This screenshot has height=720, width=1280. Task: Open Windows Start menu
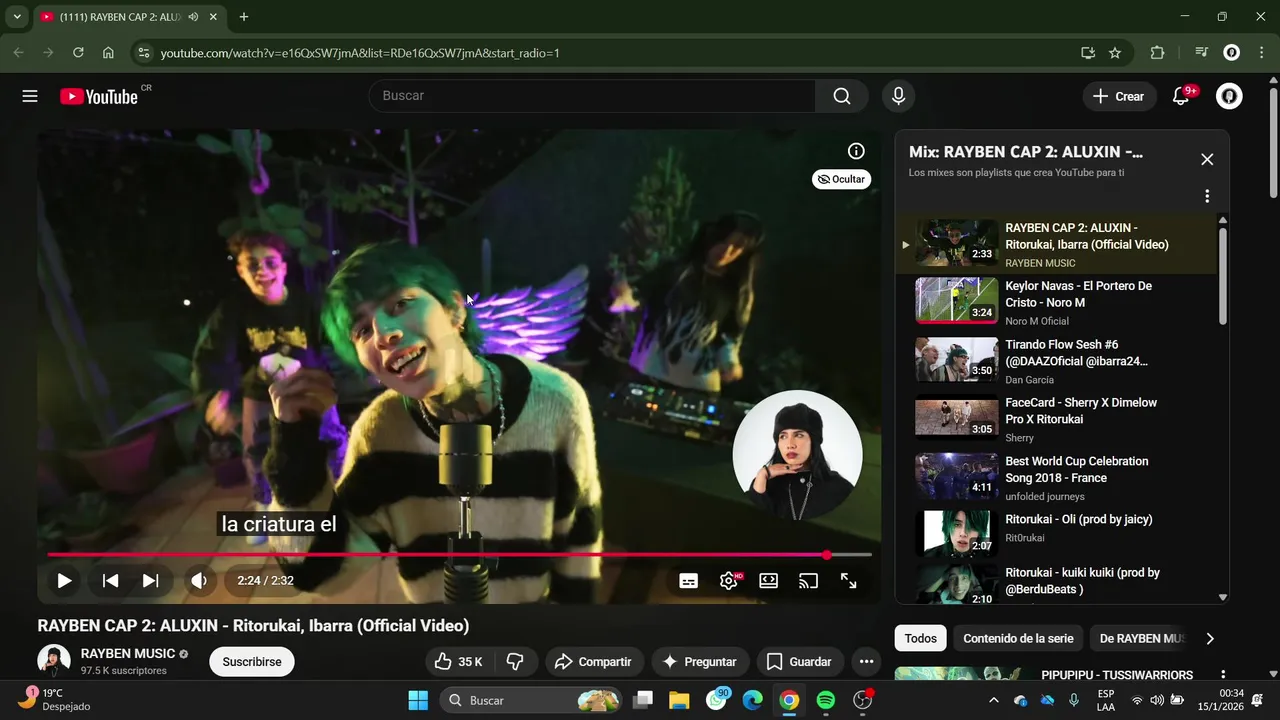418,700
